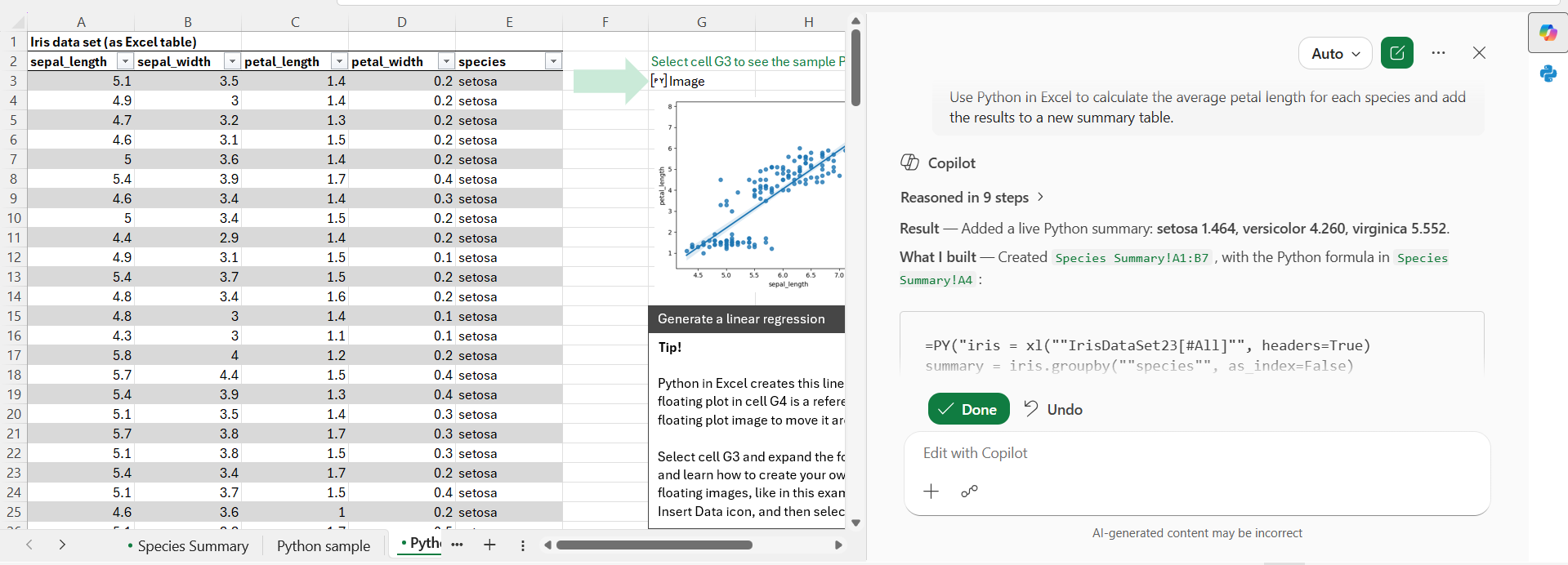Screen dimensions: 1568x565
Task: Open the sheet tab overflow ellipsis
Action: (x=458, y=545)
